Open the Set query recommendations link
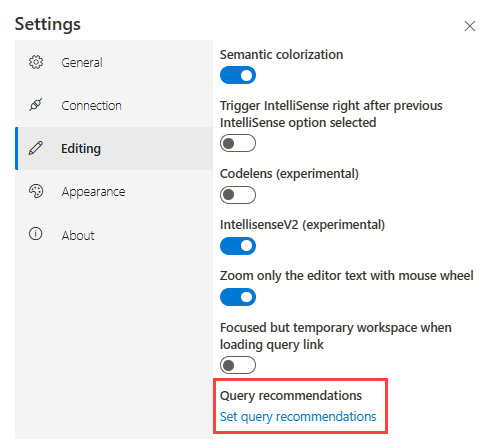 [298, 417]
